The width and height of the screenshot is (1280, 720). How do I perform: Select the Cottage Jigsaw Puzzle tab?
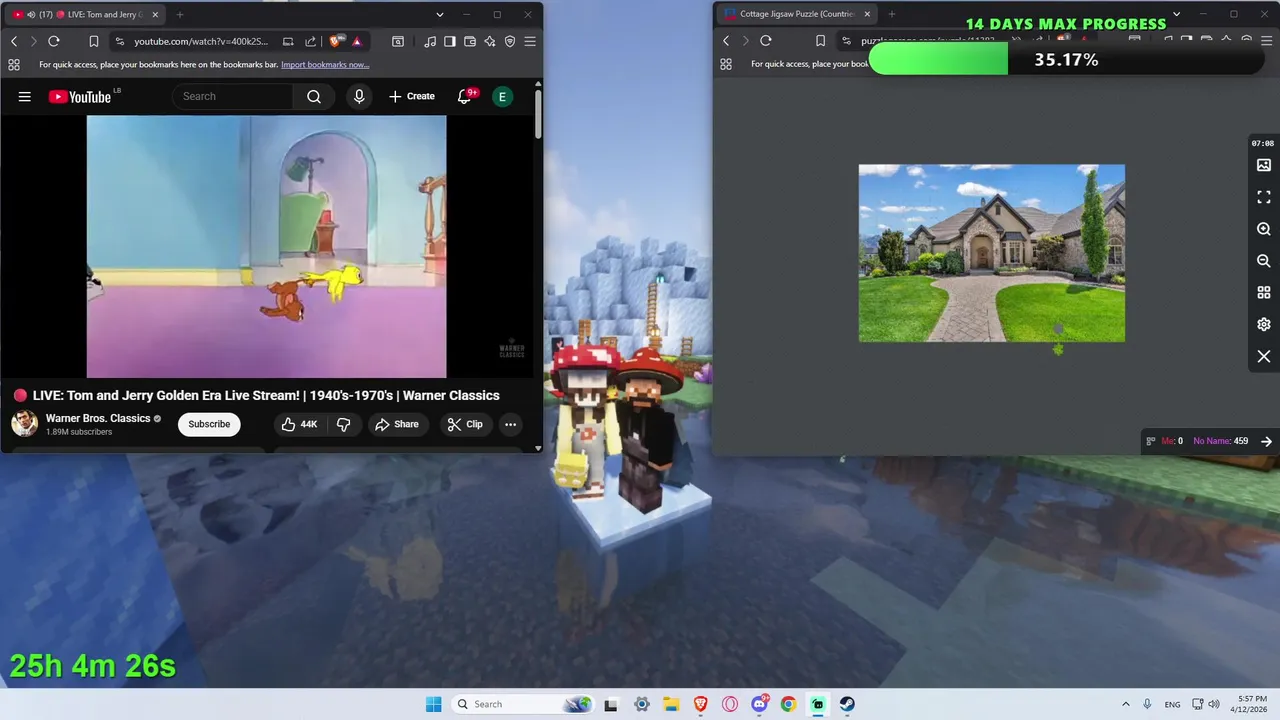[795, 14]
